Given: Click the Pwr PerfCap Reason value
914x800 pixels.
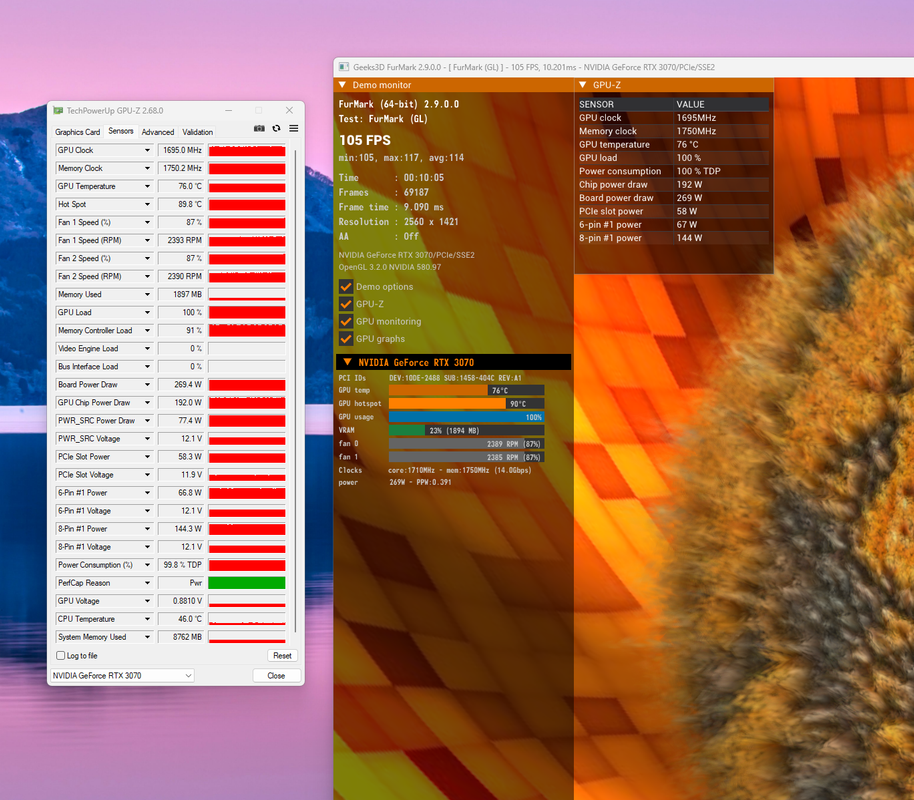Looking at the screenshot, I should (x=181, y=583).
